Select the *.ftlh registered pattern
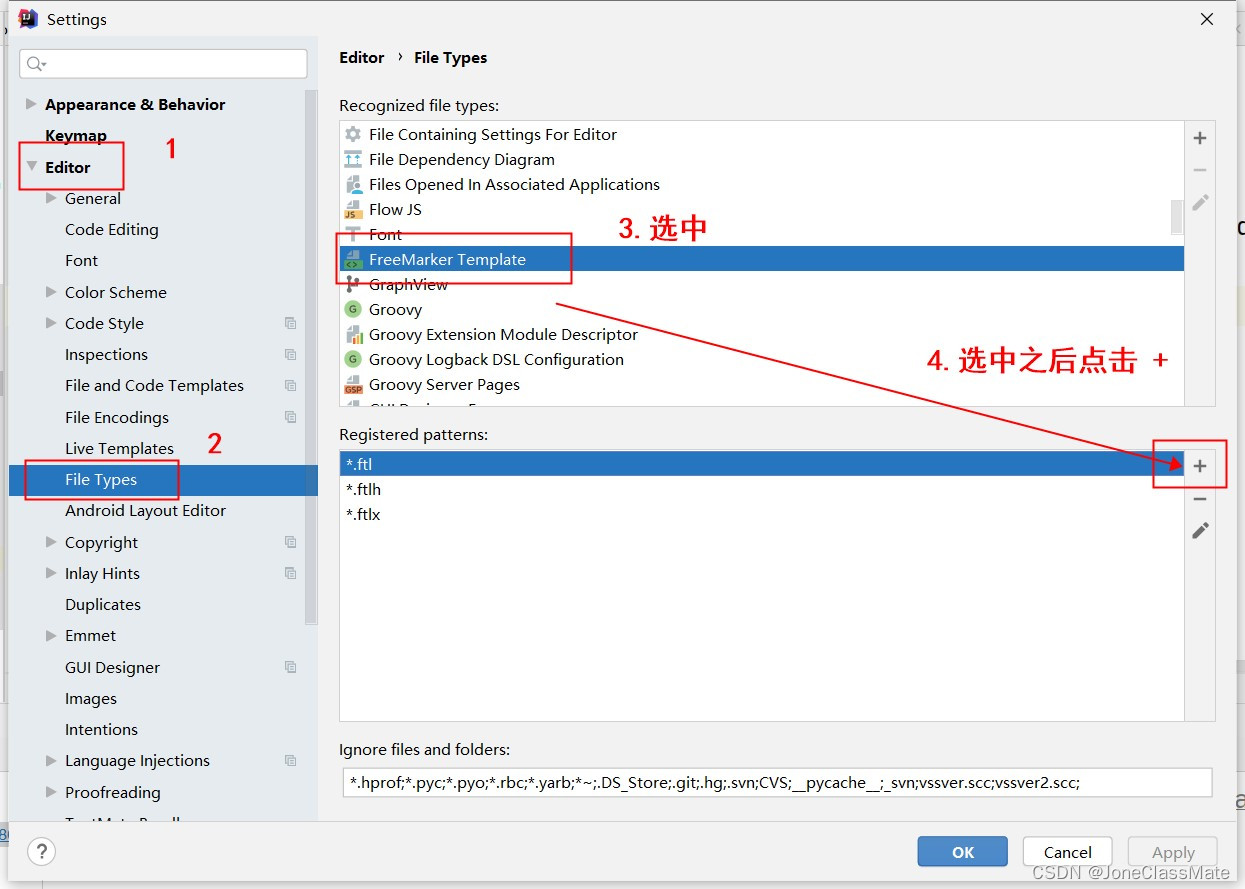Viewport: 1245px width, 889px height. [x=363, y=489]
